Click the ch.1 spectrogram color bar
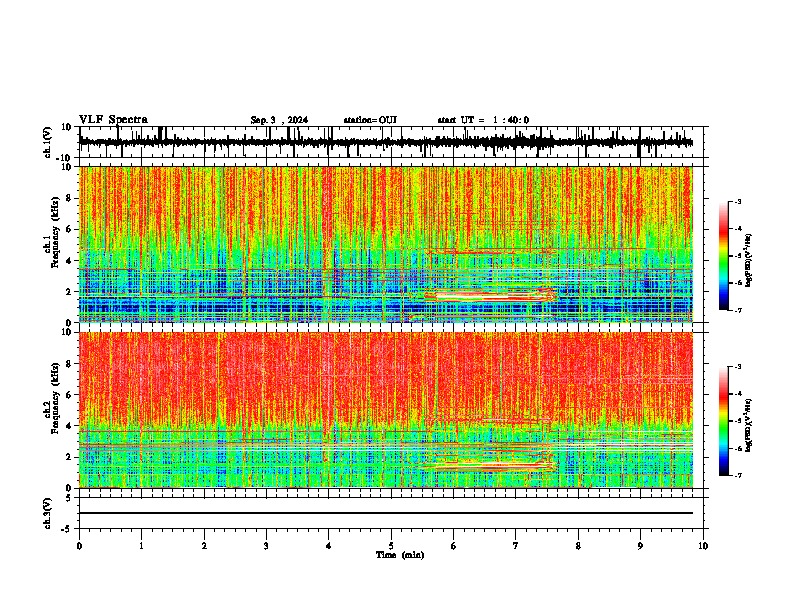The width and height of the screenshot is (792, 612). click(x=724, y=256)
